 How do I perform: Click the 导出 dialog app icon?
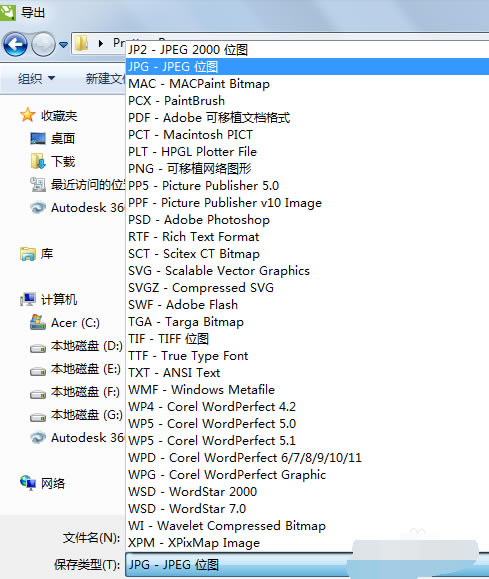7,13
